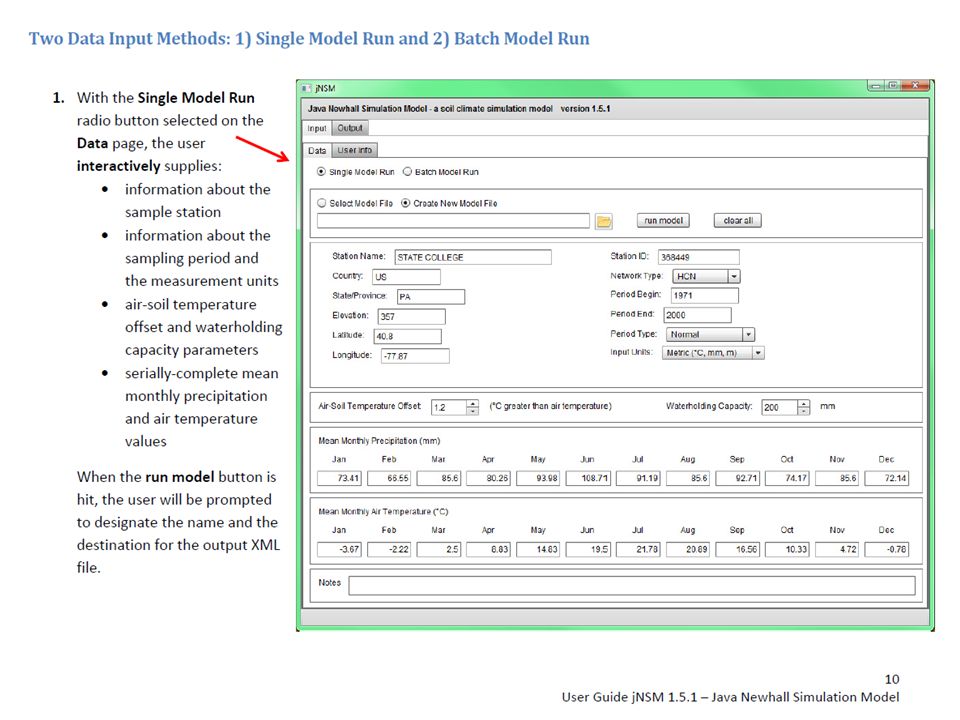
Task: Click August precipitation field 85.6
Action: point(688,478)
